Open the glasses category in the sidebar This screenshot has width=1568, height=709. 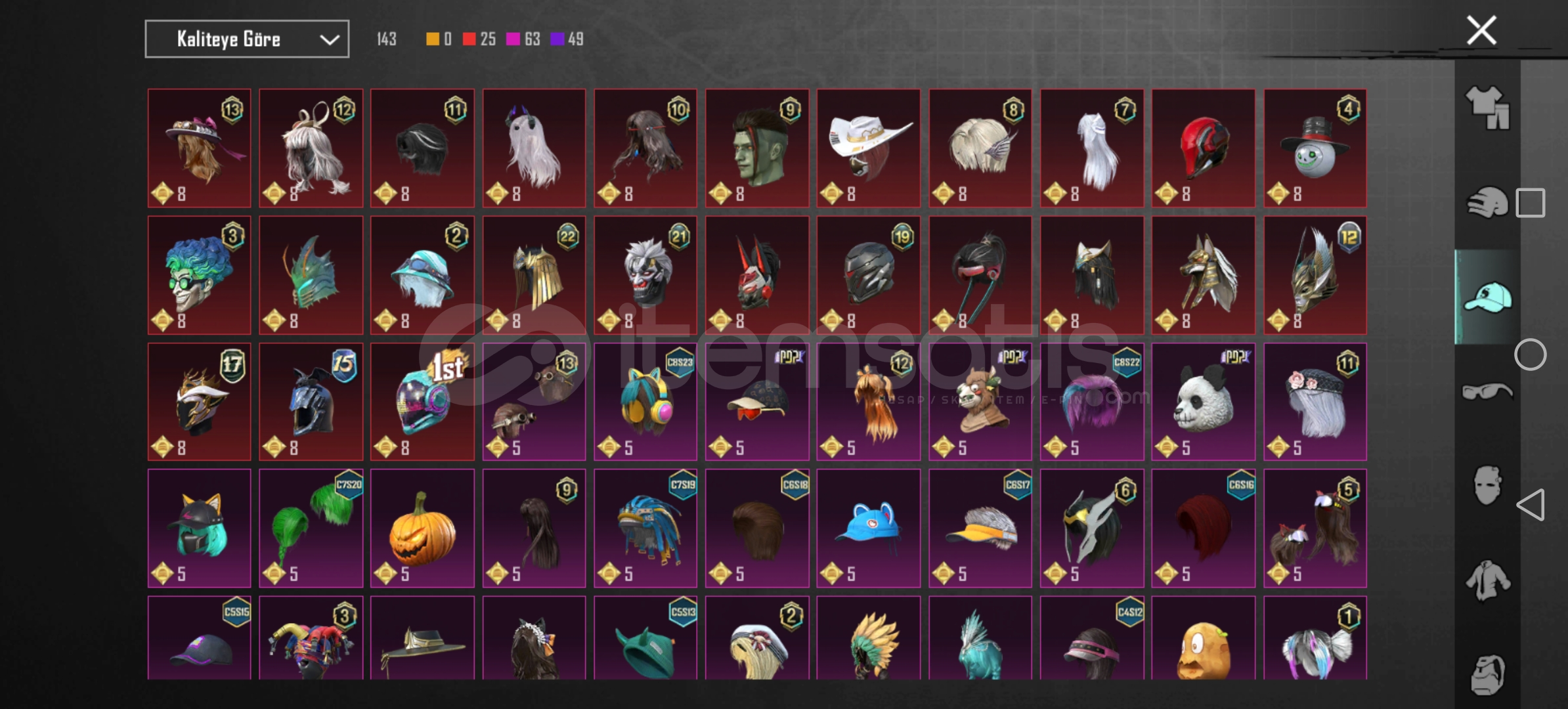click(1487, 392)
